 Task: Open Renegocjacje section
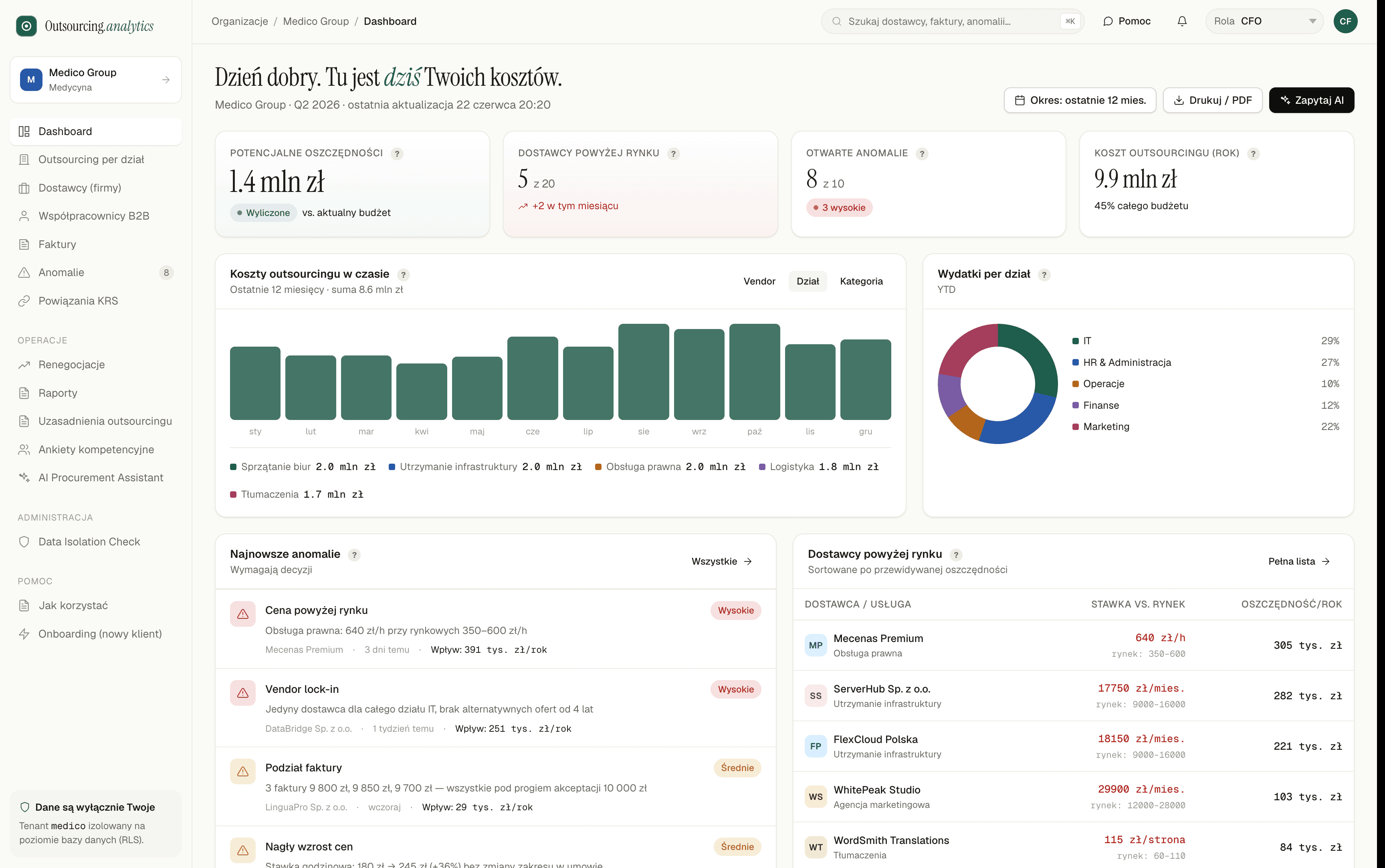(x=96, y=365)
